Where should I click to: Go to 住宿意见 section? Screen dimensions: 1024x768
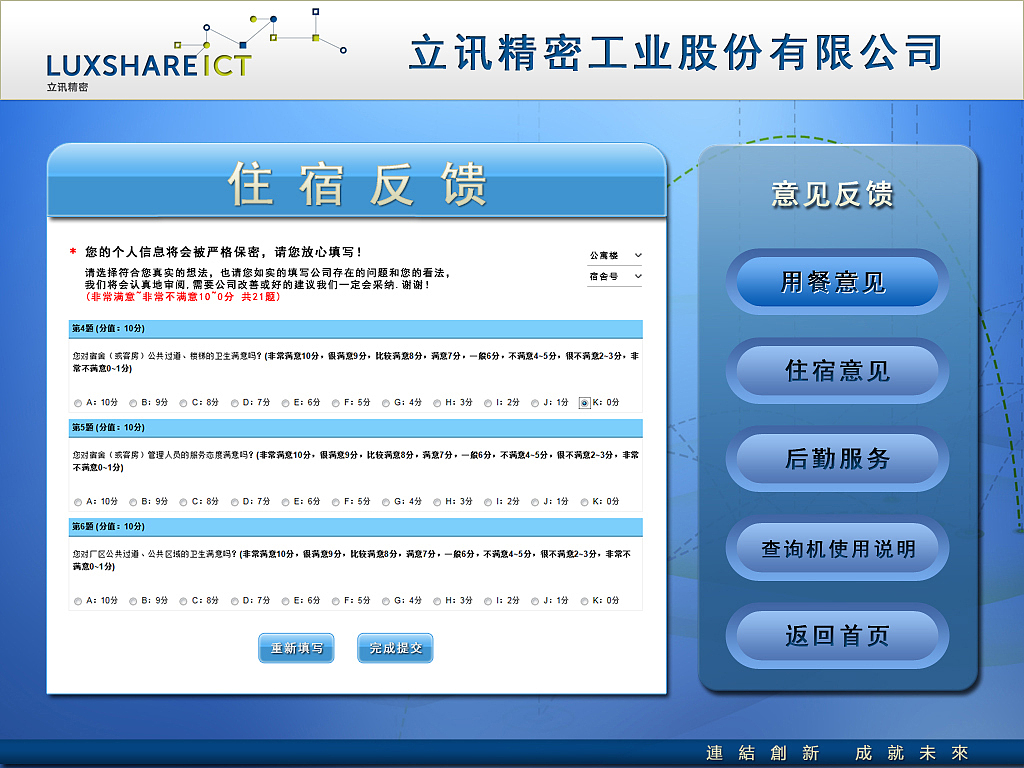pos(837,370)
